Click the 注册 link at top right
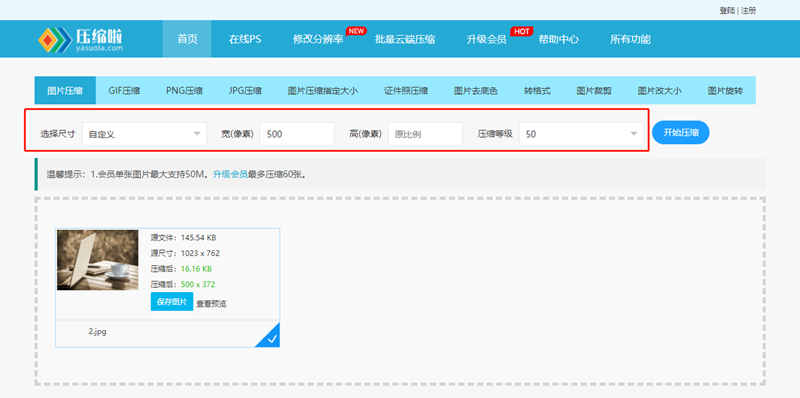Screen dimensions: 800x398 click(x=748, y=10)
